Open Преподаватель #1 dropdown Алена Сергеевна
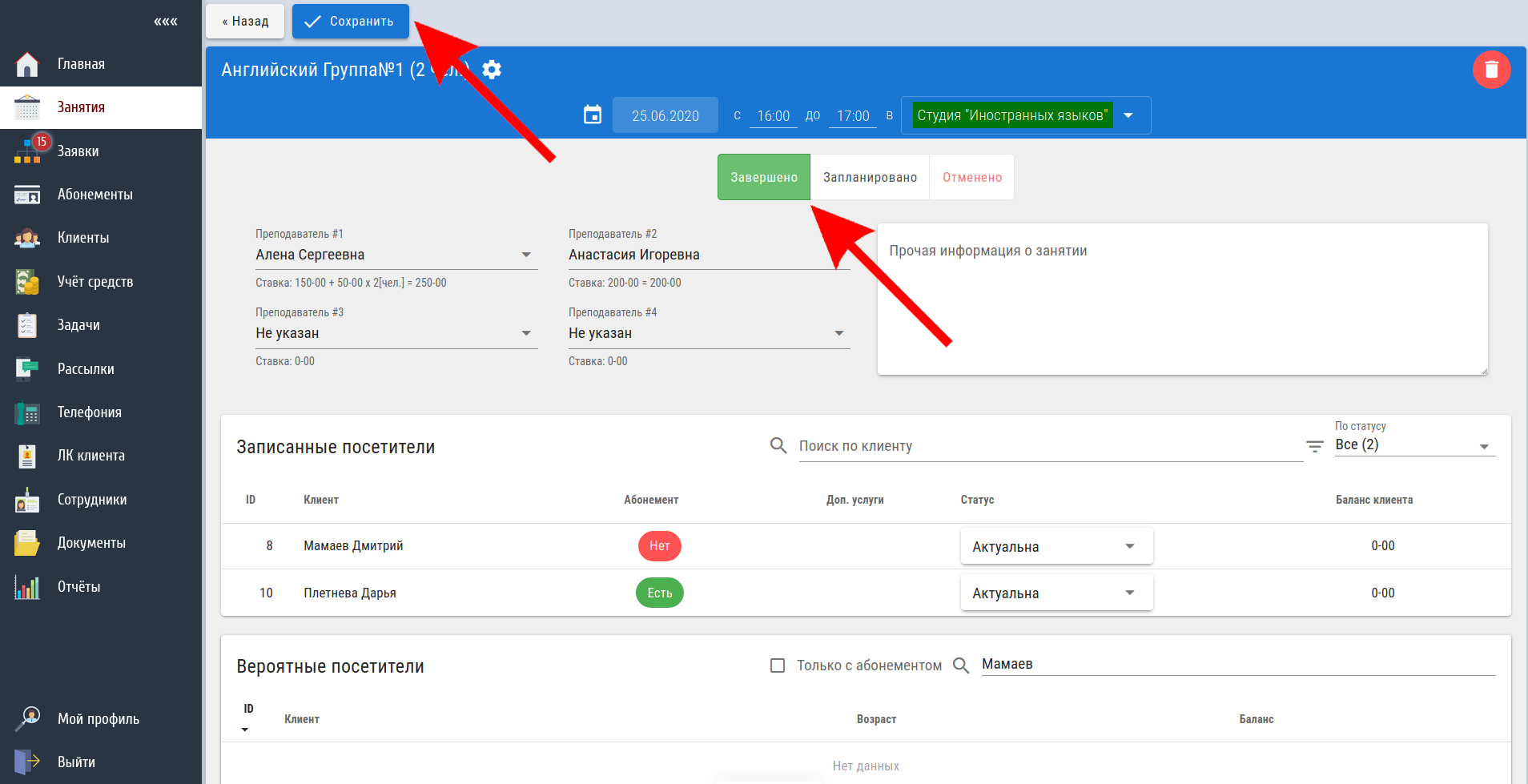 (x=396, y=255)
